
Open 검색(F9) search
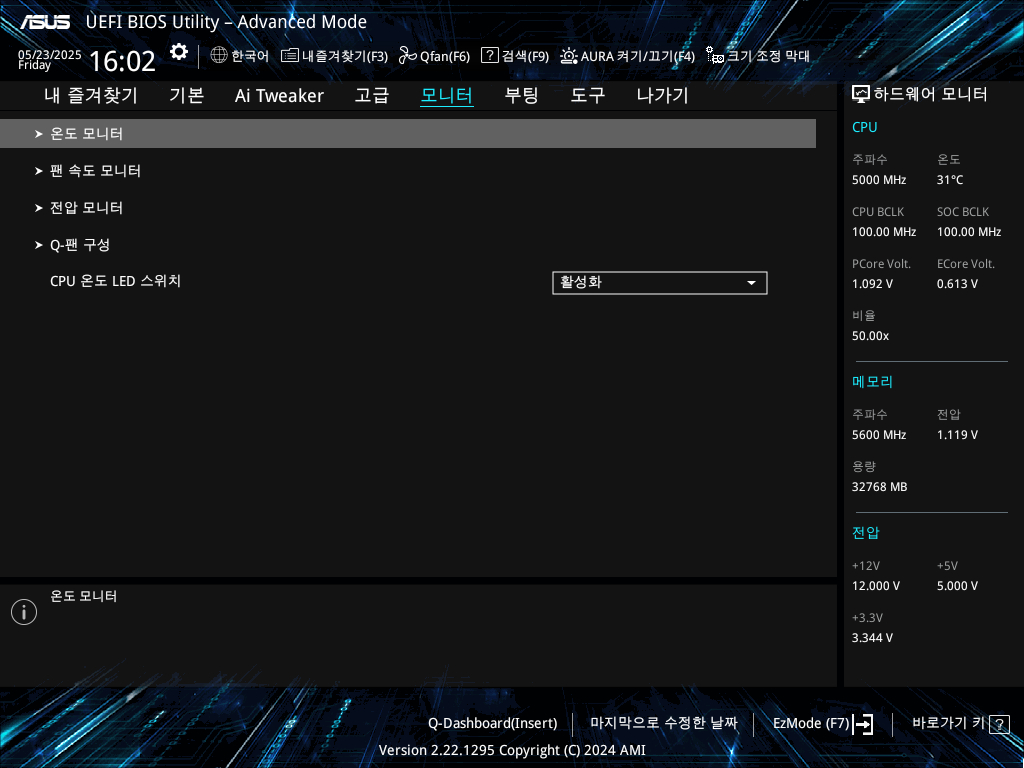[x=525, y=56]
